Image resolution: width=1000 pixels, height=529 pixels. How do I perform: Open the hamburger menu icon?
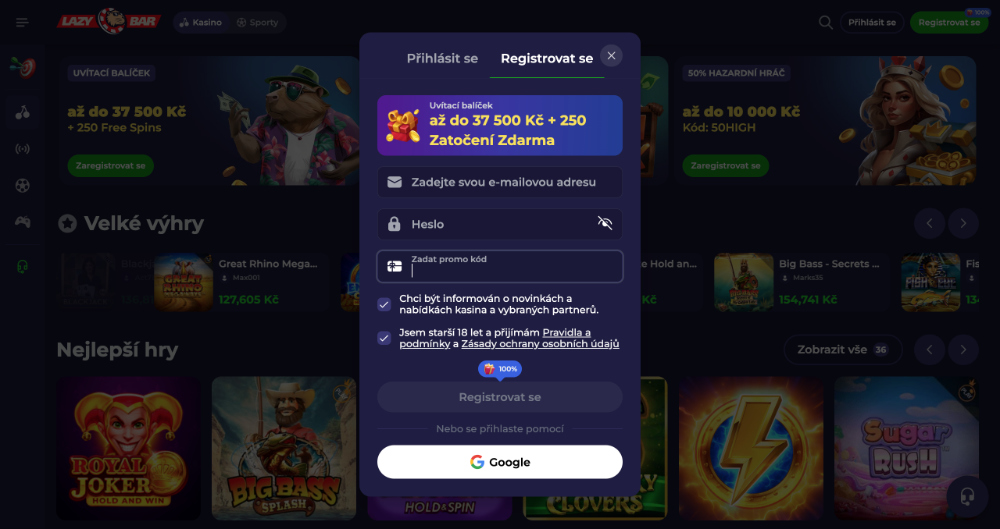pyautogui.click(x=22, y=22)
